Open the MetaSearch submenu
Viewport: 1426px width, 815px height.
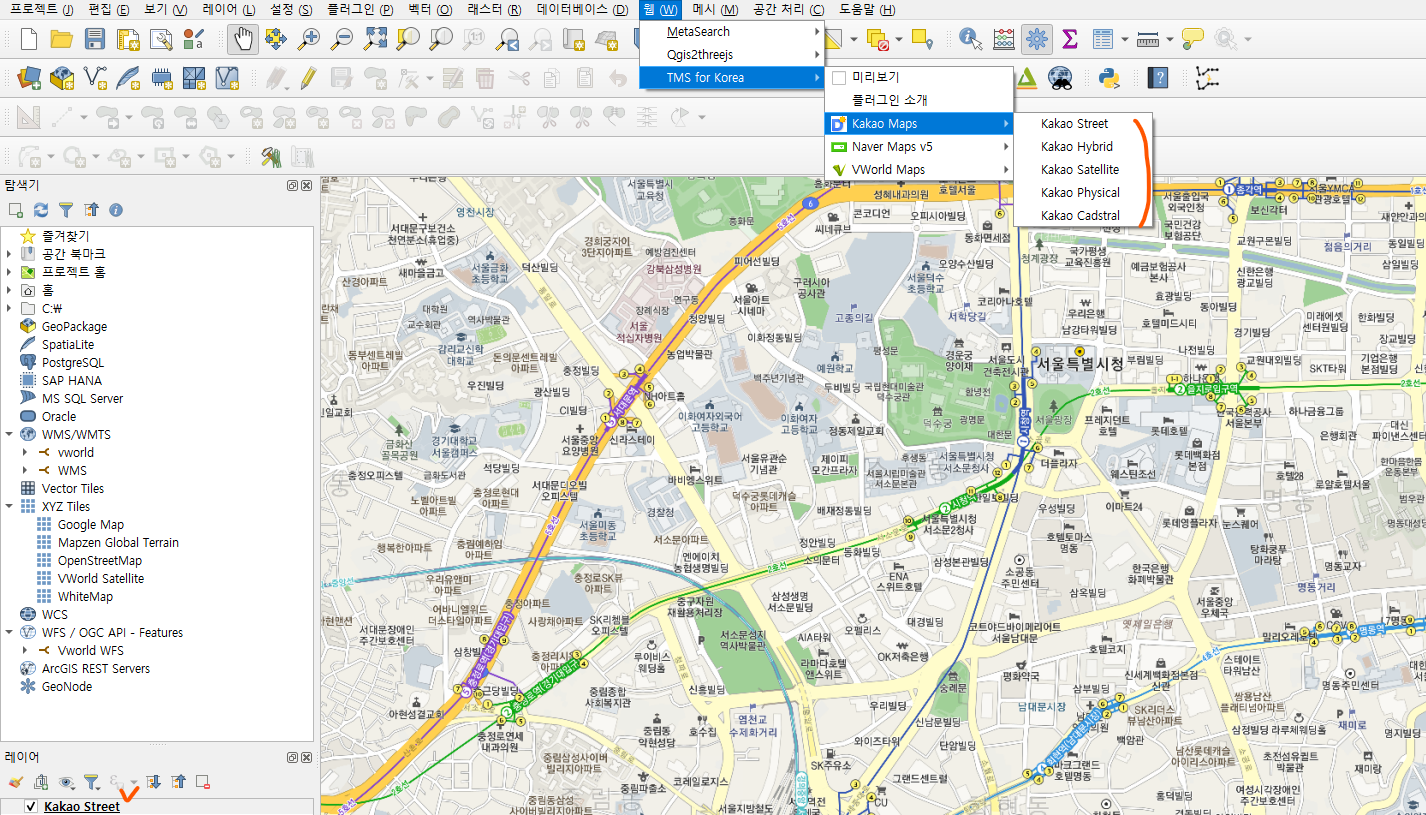[731, 31]
